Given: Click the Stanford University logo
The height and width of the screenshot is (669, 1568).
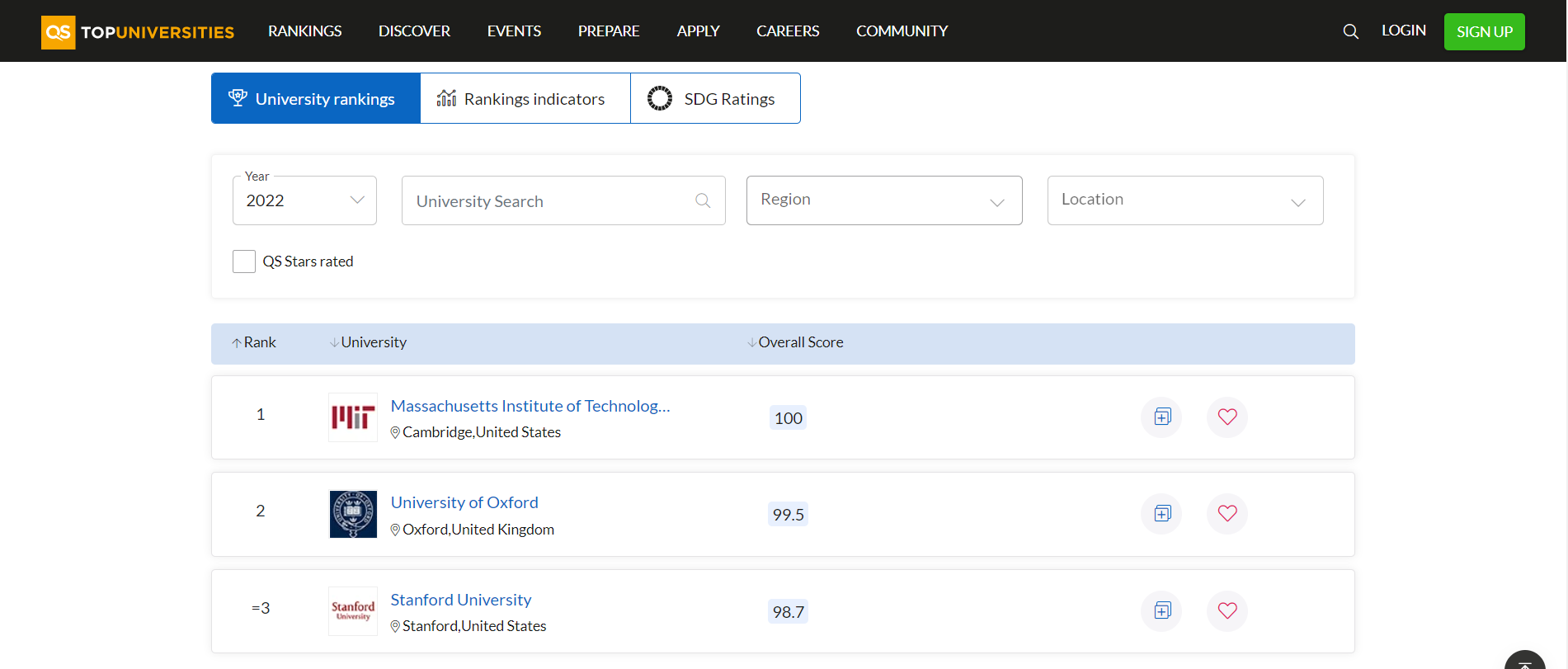Looking at the screenshot, I should pos(353,610).
